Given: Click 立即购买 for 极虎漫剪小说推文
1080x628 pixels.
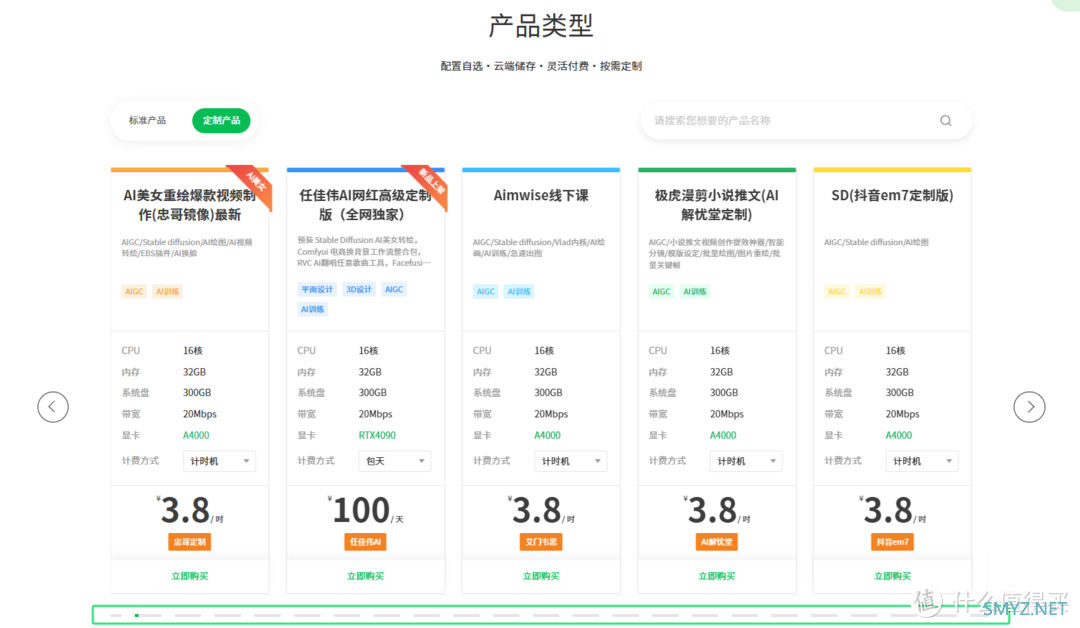Looking at the screenshot, I should [716, 576].
